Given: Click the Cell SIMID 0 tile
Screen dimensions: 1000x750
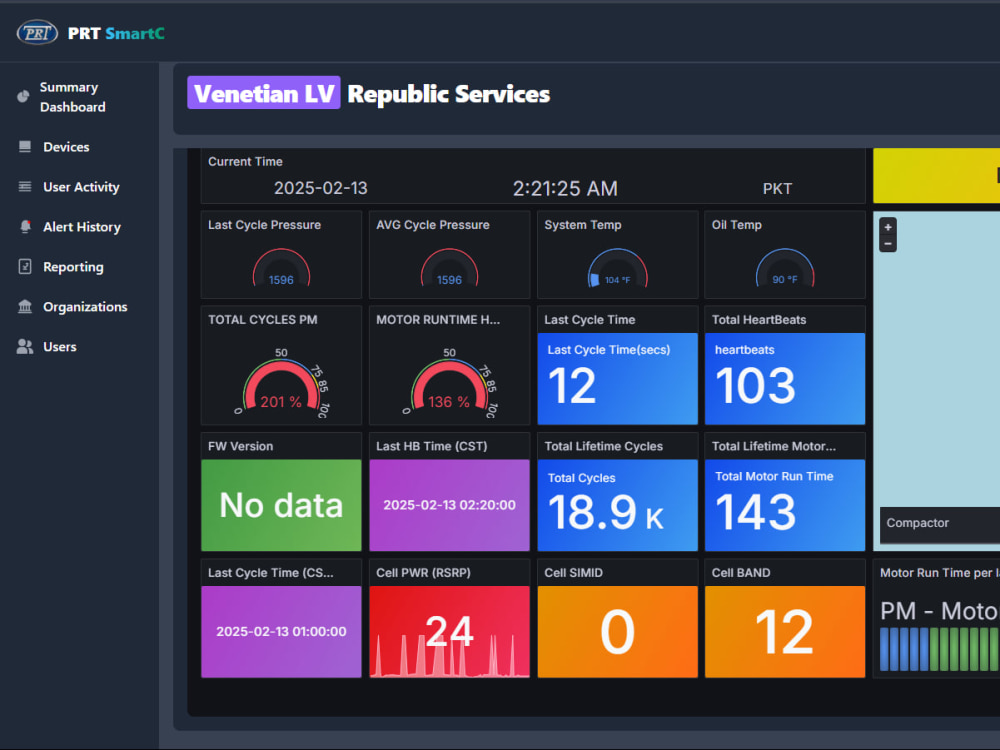Looking at the screenshot, I should click(617, 631).
